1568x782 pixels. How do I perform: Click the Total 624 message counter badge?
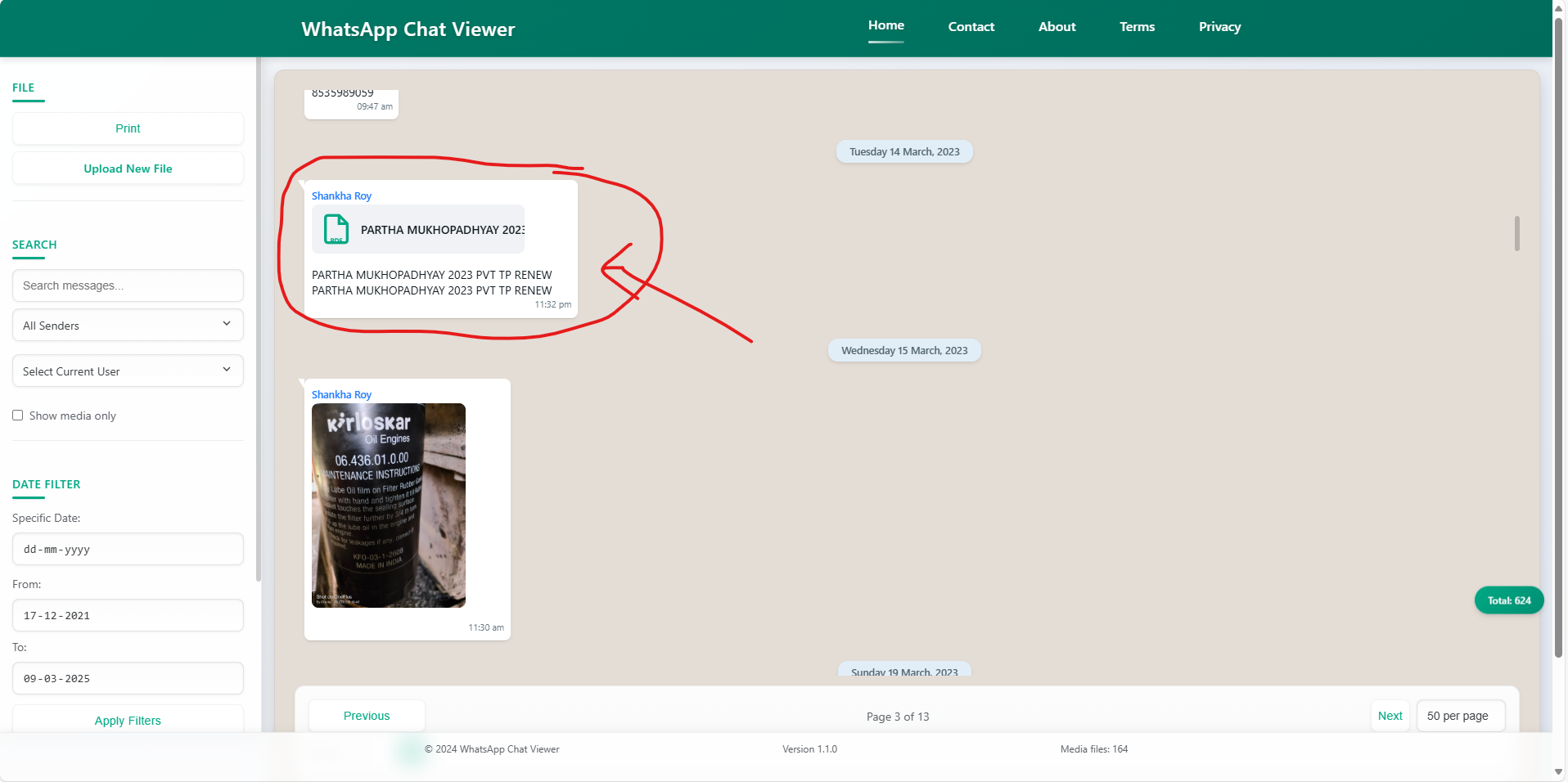pos(1508,600)
